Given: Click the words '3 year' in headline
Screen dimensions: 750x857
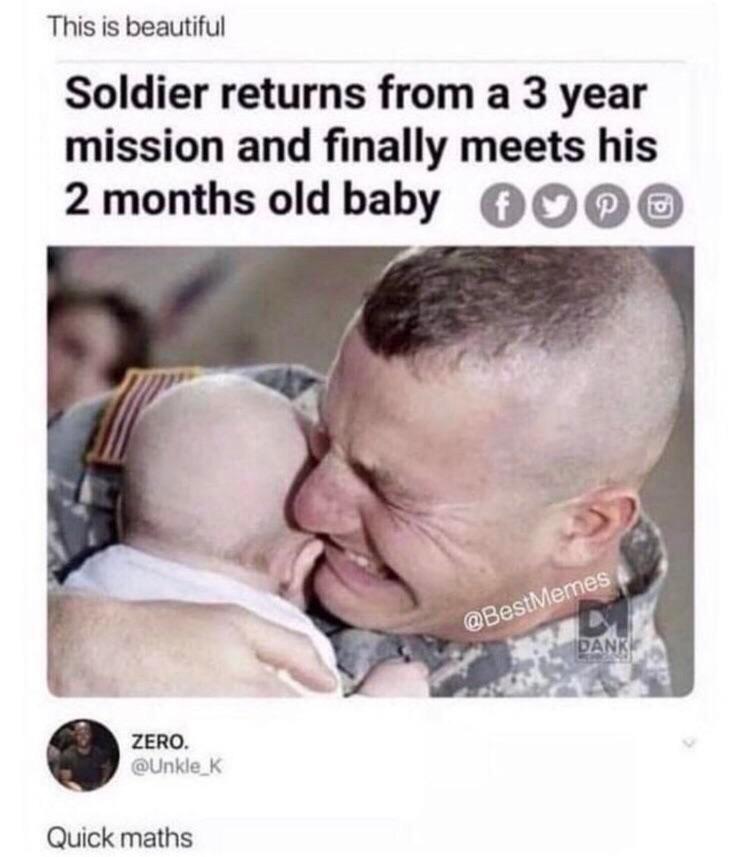Looking at the screenshot, I should tap(584, 94).
